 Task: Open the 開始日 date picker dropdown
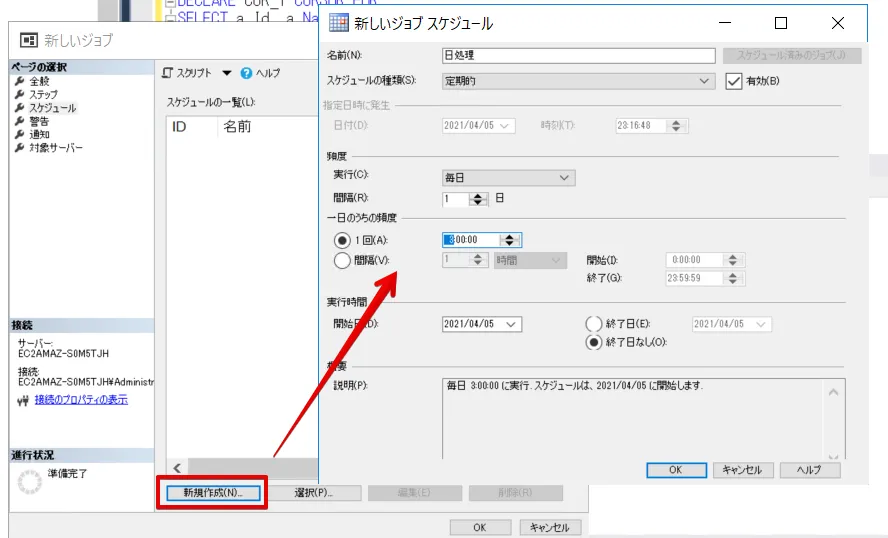tap(512, 324)
